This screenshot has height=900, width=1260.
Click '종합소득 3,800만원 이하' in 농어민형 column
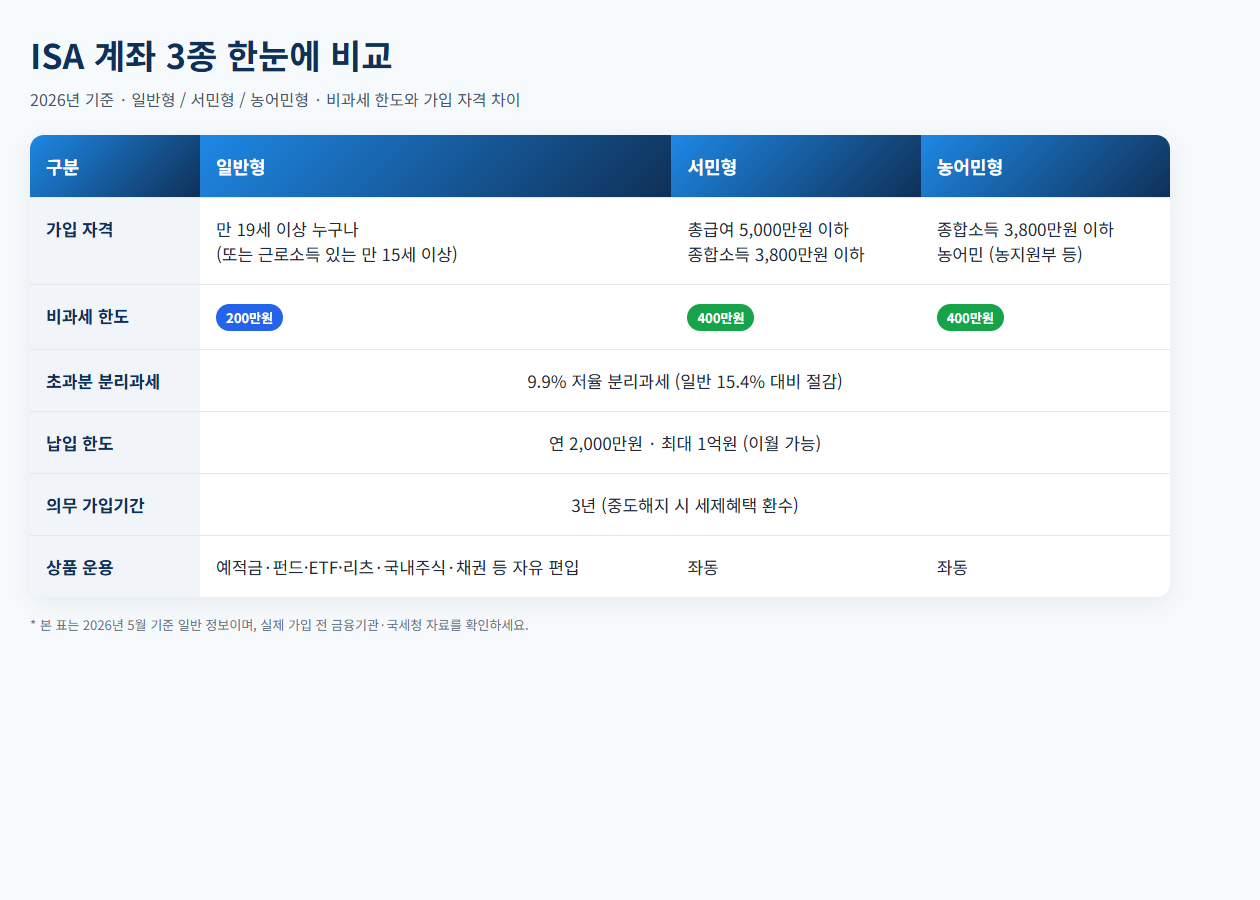pyautogui.click(x=1025, y=229)
